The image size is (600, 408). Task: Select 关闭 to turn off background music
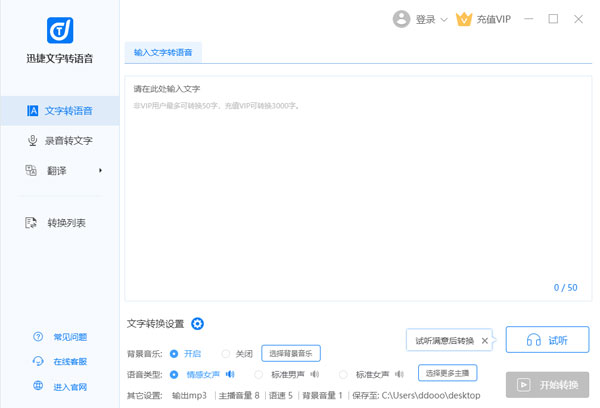click(226, 353)
